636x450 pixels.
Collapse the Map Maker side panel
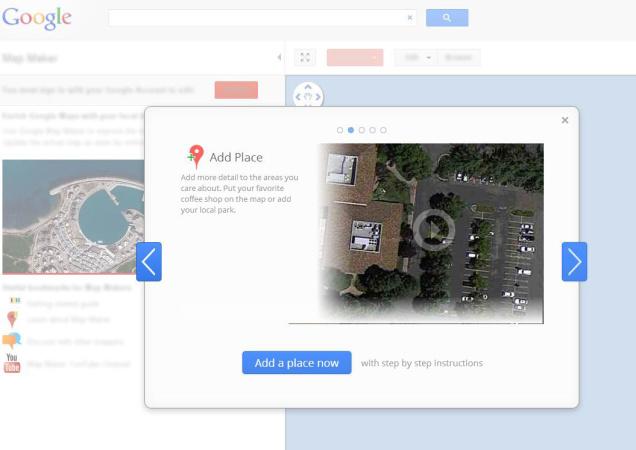(279, 58)
